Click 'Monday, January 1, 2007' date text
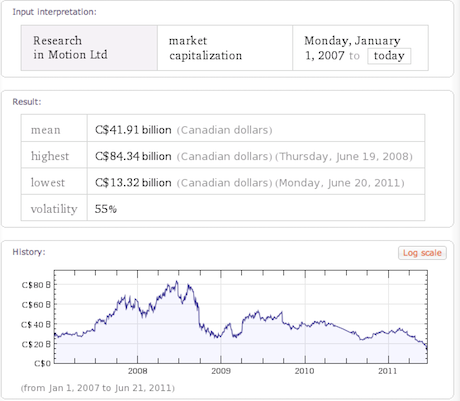The width and height of the screenshot is (460, 401). pos(352,48)
